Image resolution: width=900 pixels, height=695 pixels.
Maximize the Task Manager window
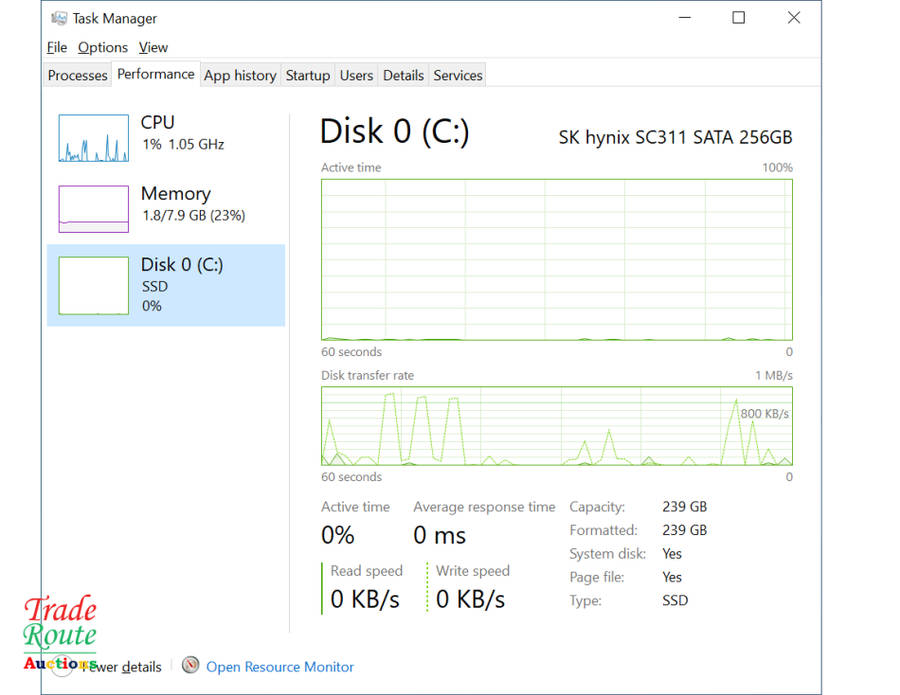(x=738, y=18)
